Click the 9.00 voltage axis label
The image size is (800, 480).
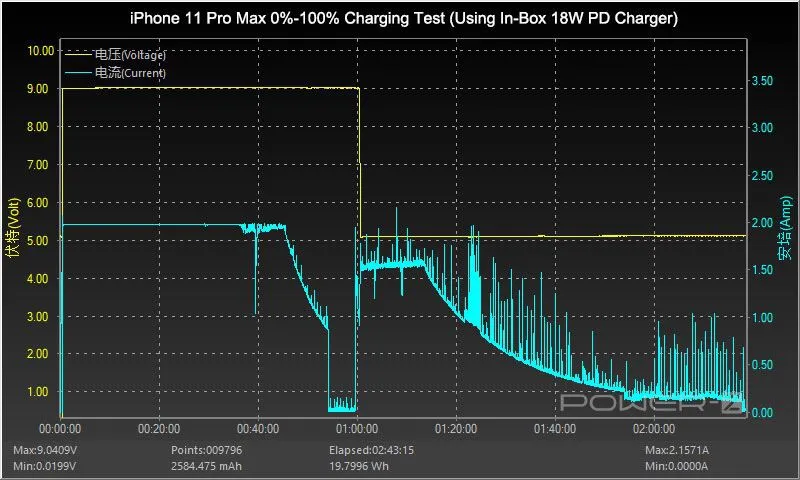(37, 89)
